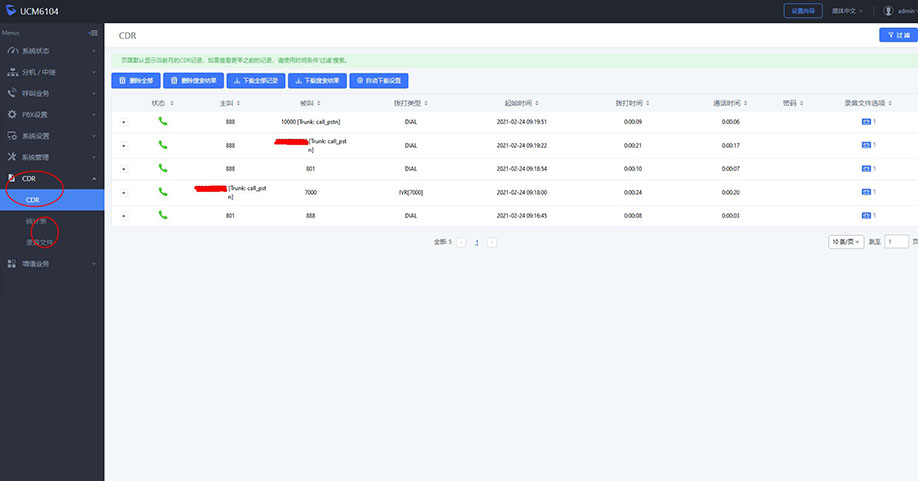
Task: Click the previous page arrow in the pagination
Action: (461, 242)
